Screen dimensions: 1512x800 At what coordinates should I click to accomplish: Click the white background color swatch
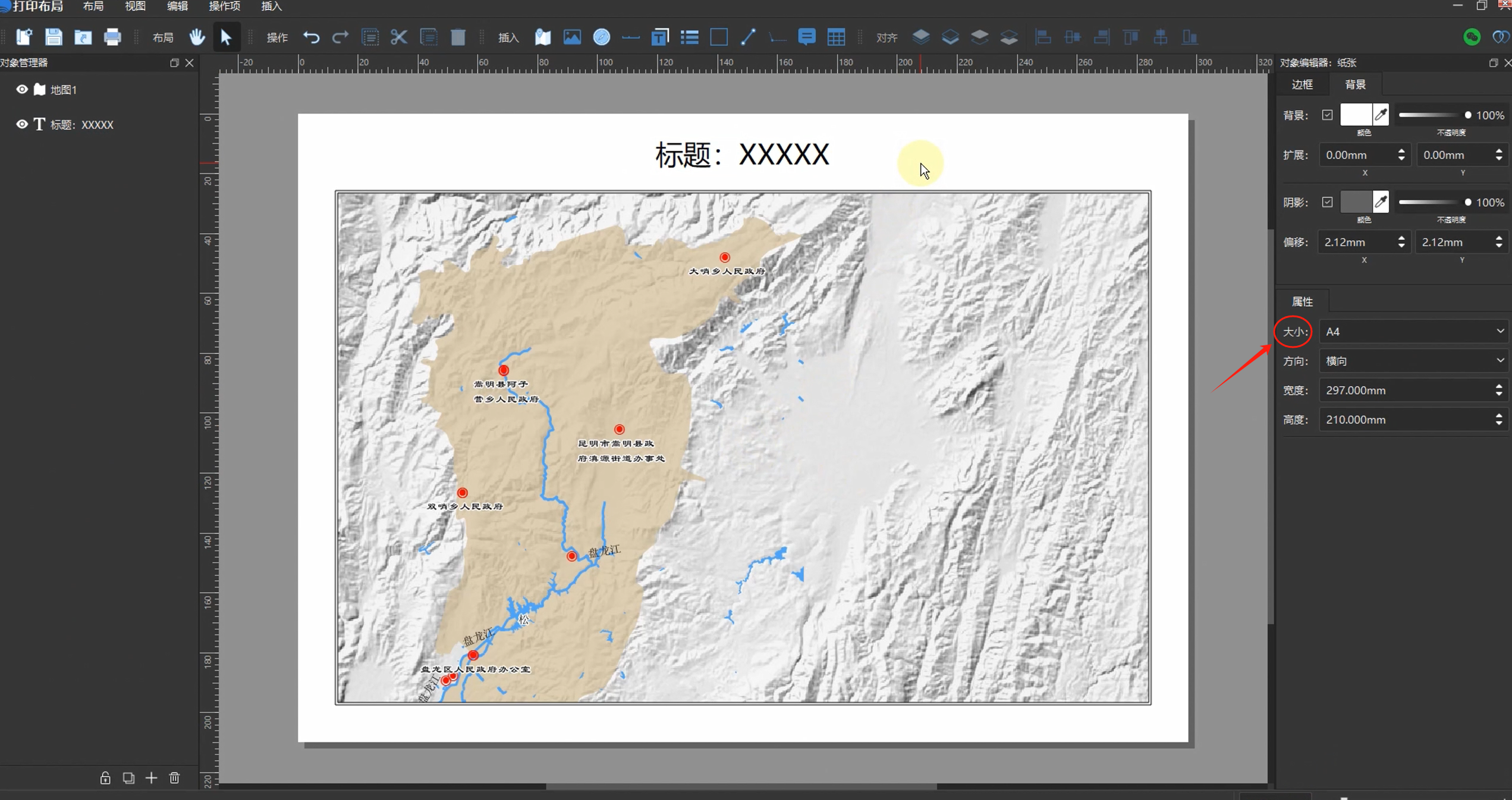point(1356,115)
